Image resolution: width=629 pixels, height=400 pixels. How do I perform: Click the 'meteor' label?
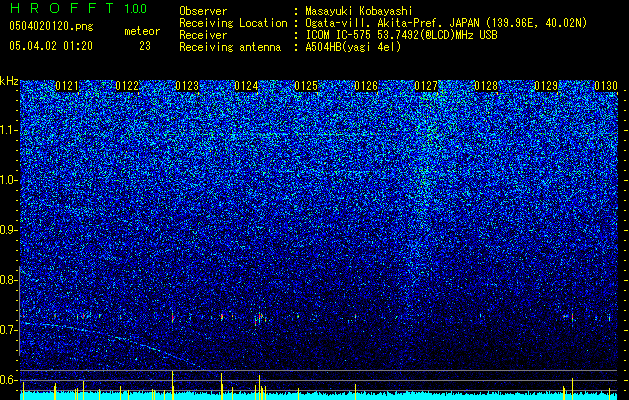pyautogui.click(x=142, y=31)
